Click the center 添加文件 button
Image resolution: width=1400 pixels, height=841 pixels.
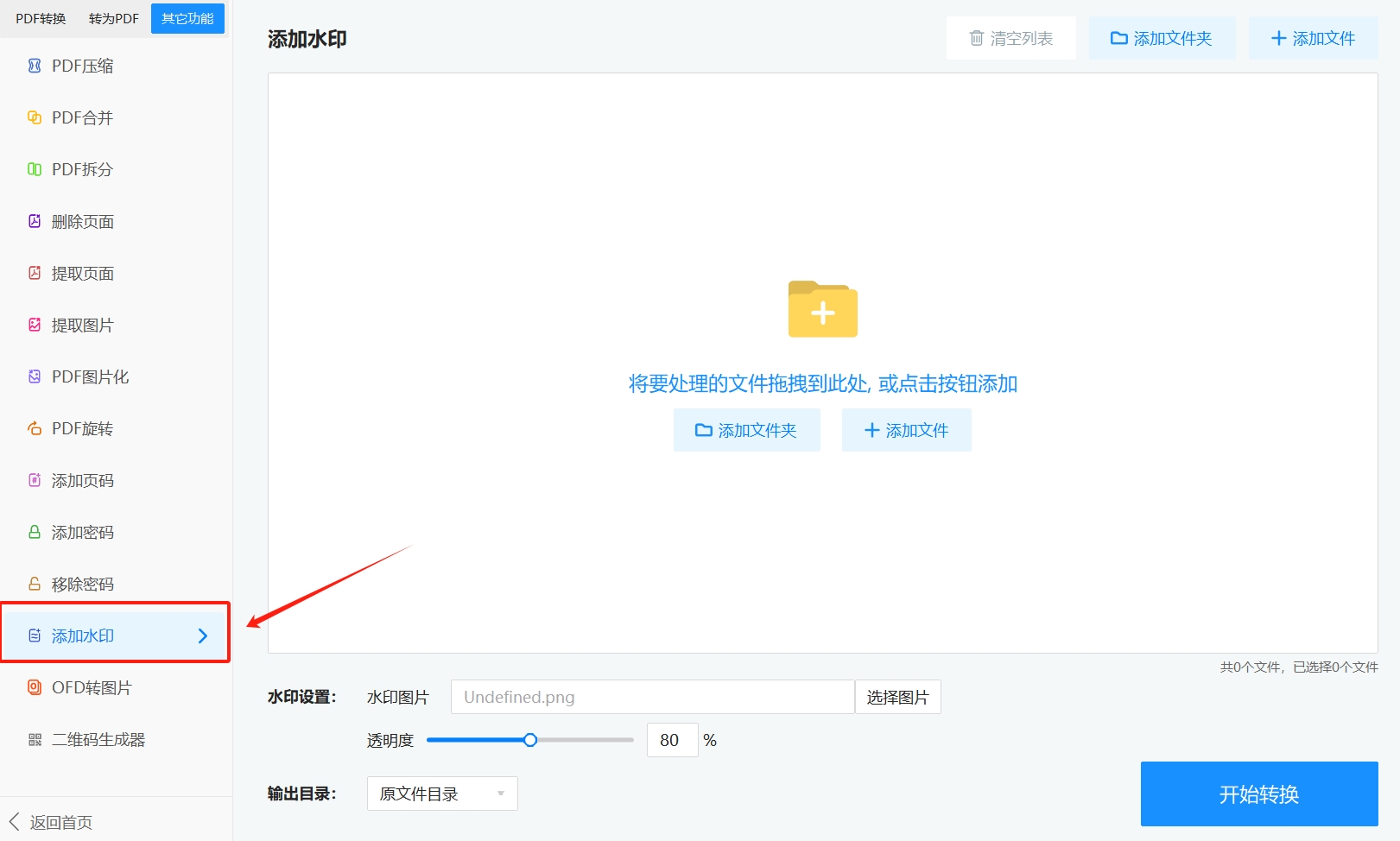906,430
